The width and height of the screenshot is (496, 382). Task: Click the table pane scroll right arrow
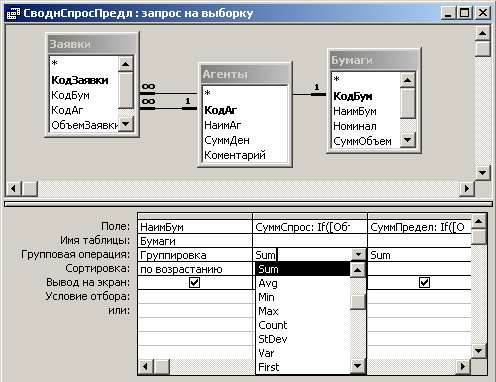[467, 189]
